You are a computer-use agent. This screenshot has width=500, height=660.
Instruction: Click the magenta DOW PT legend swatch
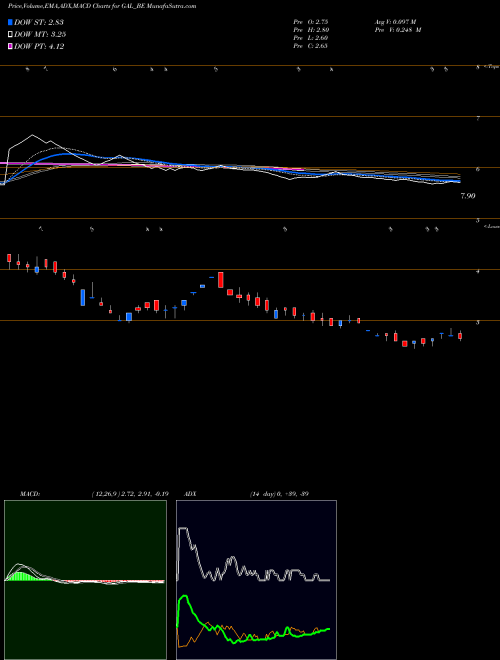pos(10,47)
